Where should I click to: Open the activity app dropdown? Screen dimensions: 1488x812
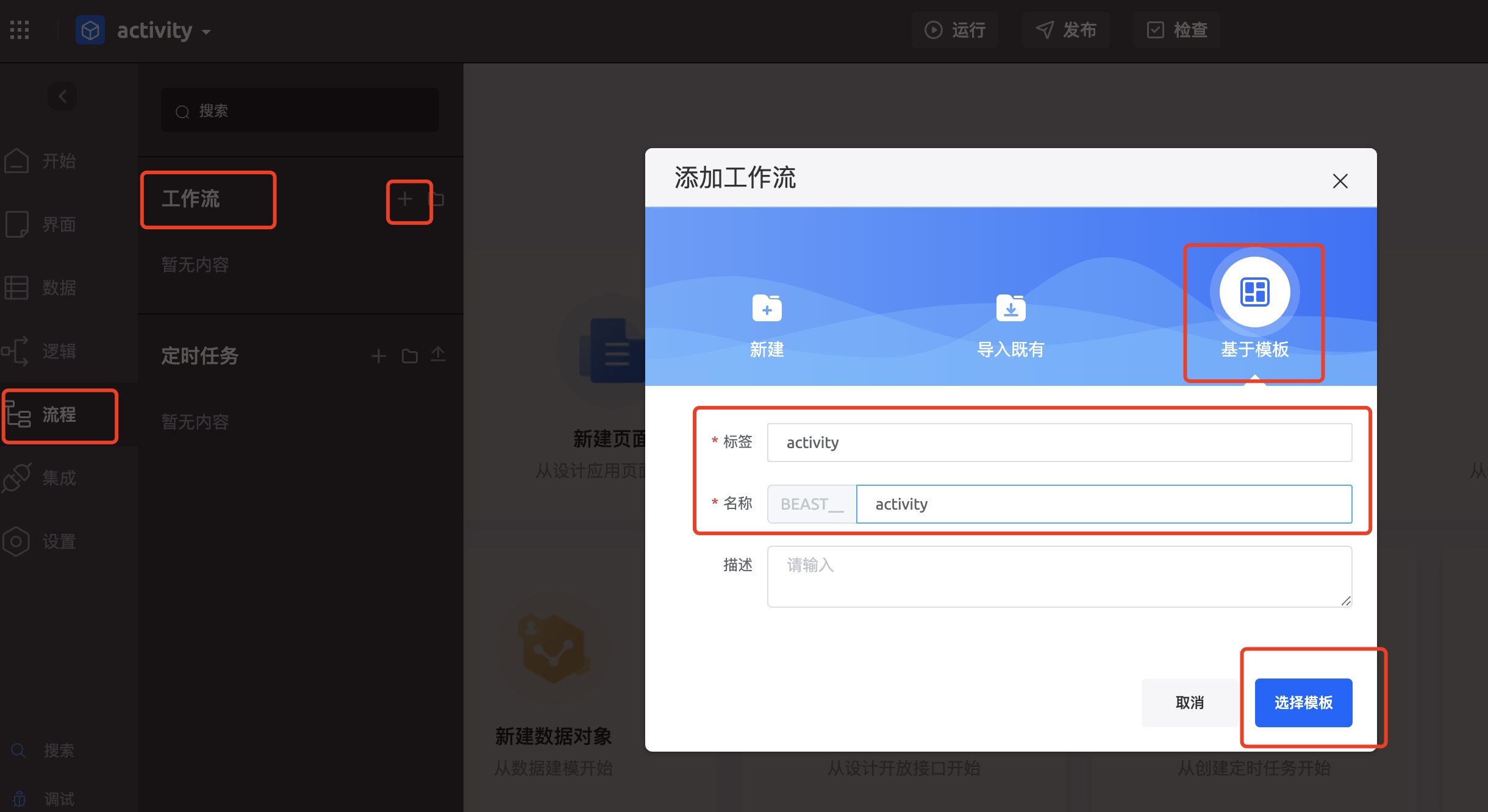click(163, 30)
